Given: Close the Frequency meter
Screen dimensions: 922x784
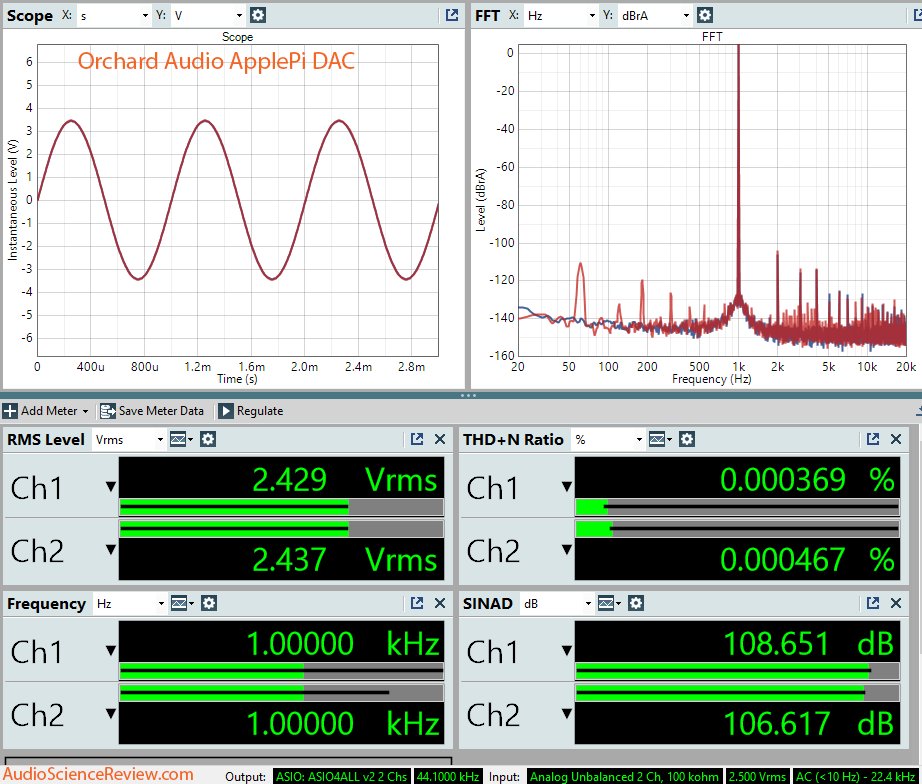Looking at the screenshot, I should pyautogui.click(x=440, y=603).
